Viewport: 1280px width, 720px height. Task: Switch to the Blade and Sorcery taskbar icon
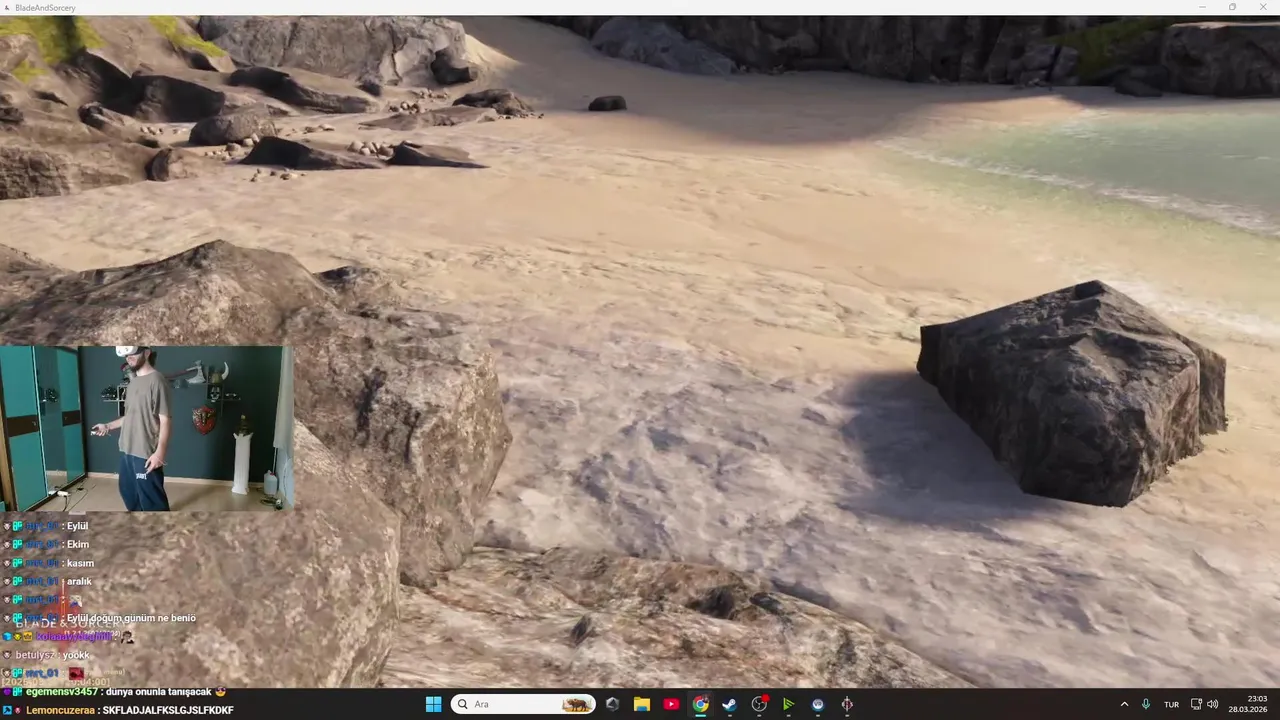(x=847, y=704)
